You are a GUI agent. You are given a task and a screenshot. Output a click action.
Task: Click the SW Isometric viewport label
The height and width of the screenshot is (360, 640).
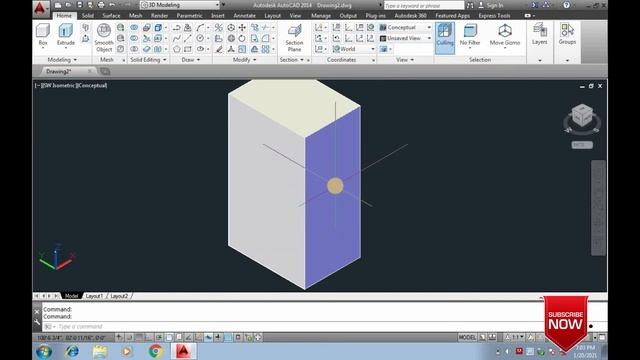click(58, 85)
